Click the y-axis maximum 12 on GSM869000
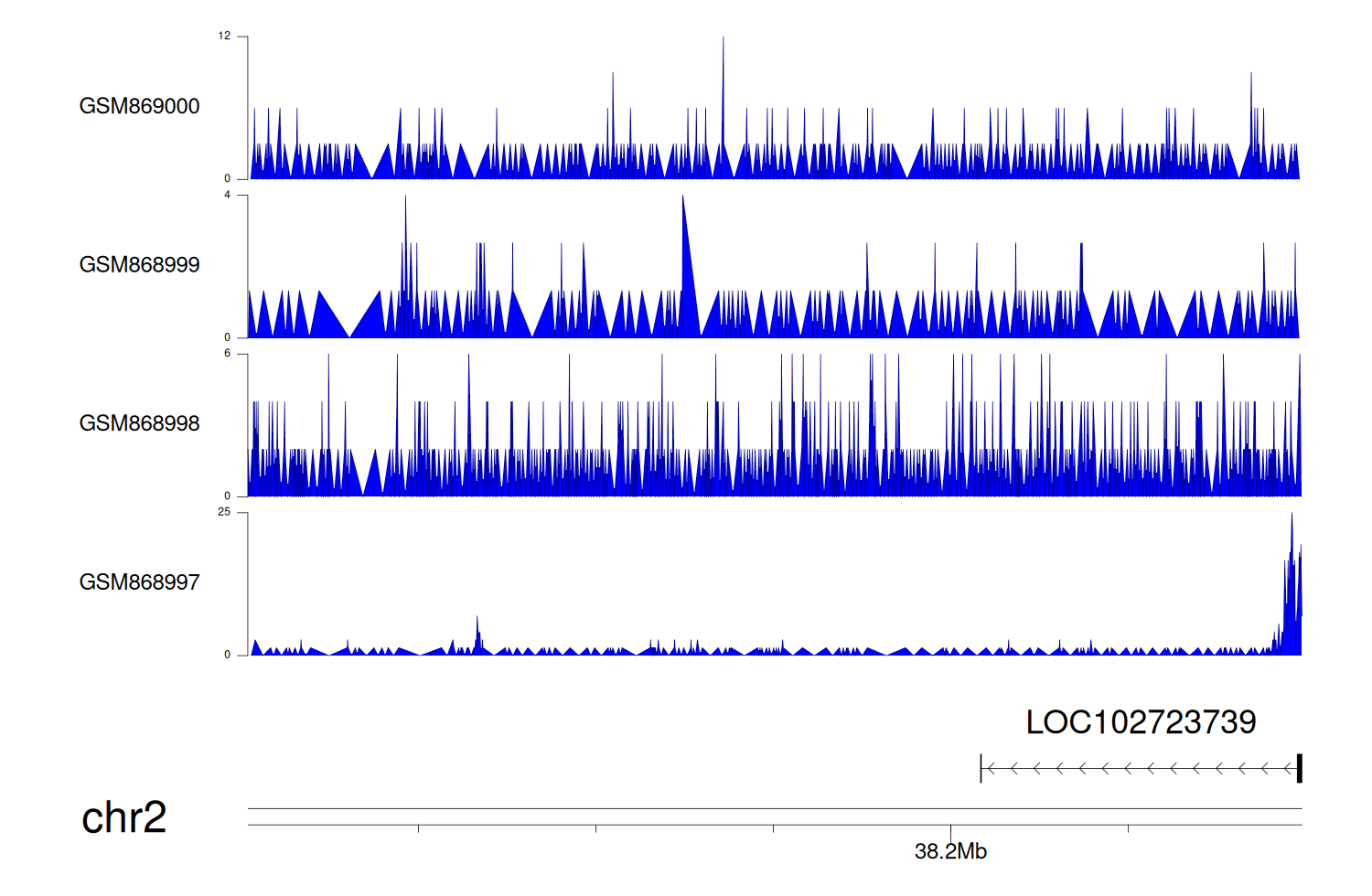Image resolution: width=1372 pixels, height=896 pixels. (x=224, y=37)
